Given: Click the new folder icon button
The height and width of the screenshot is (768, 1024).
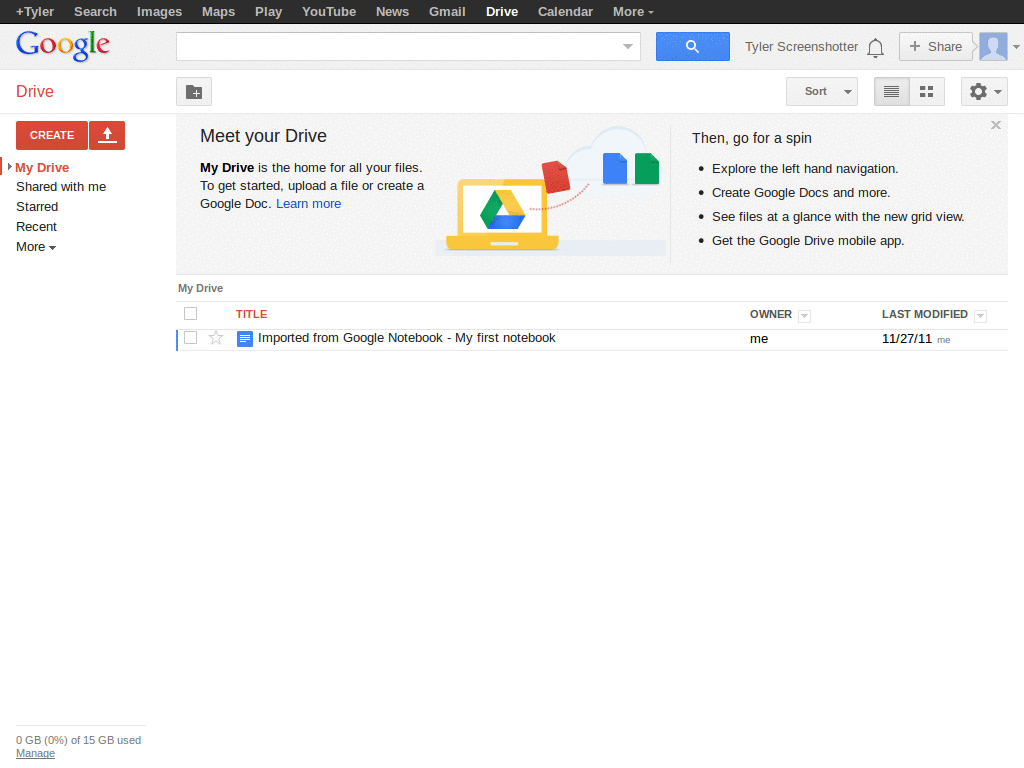Looking at the screenshot, I should [x=194, y=91].
